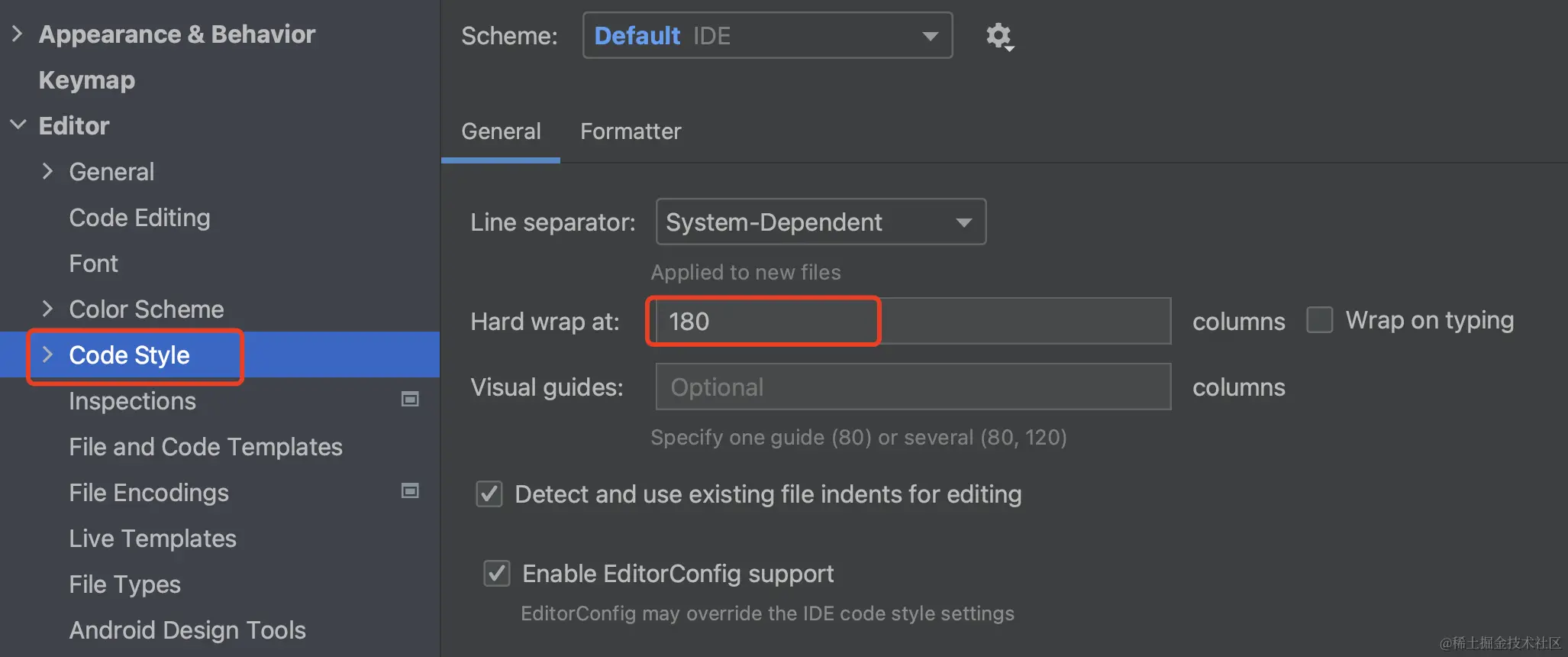The height and width of the screenshot is (657, 1568).
Task: Open the Line separator dropdown
Action: pos(820,222)
